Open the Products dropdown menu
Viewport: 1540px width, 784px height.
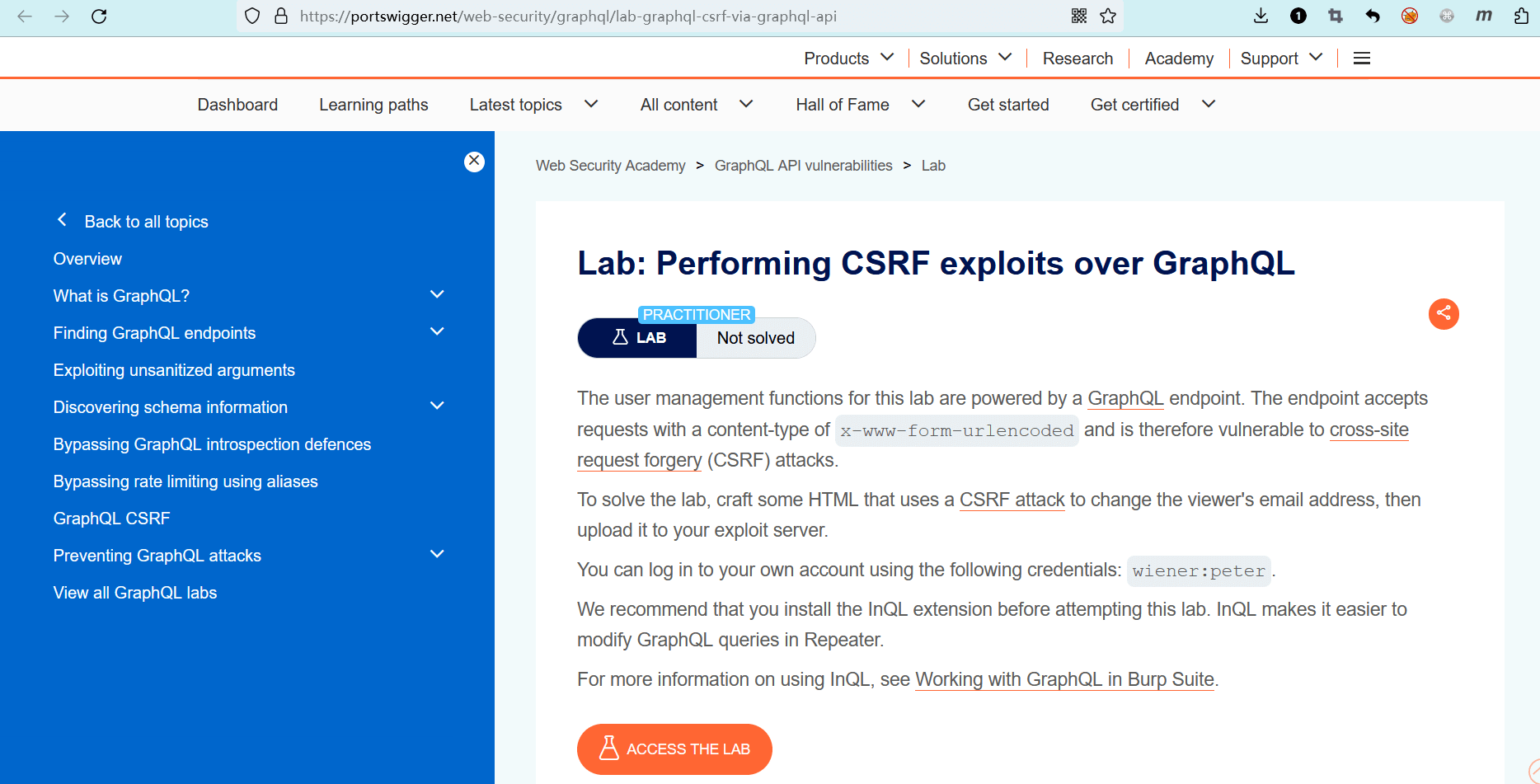(x=848, y=59)
